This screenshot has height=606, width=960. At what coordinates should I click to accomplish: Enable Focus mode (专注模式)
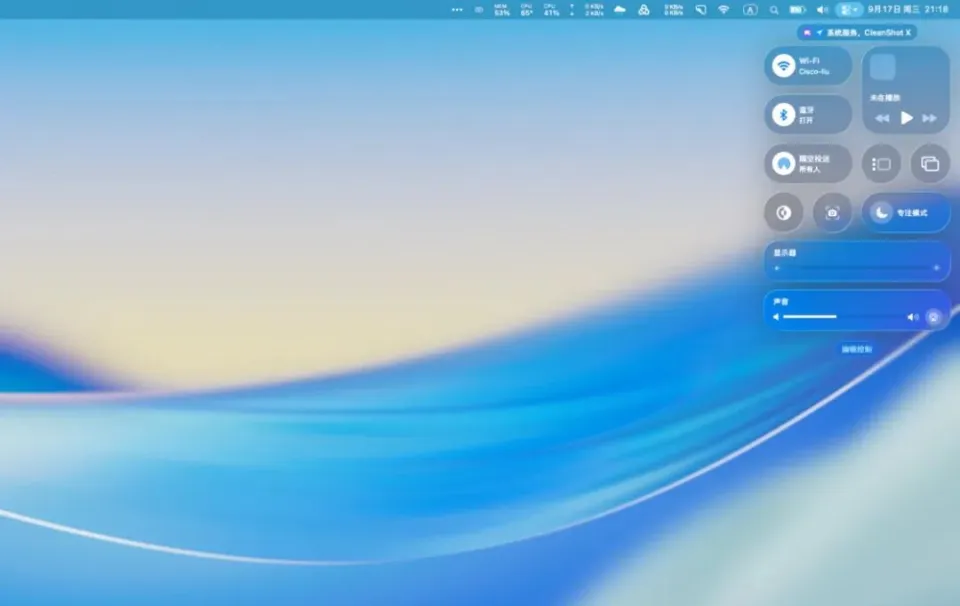(906, 213)
